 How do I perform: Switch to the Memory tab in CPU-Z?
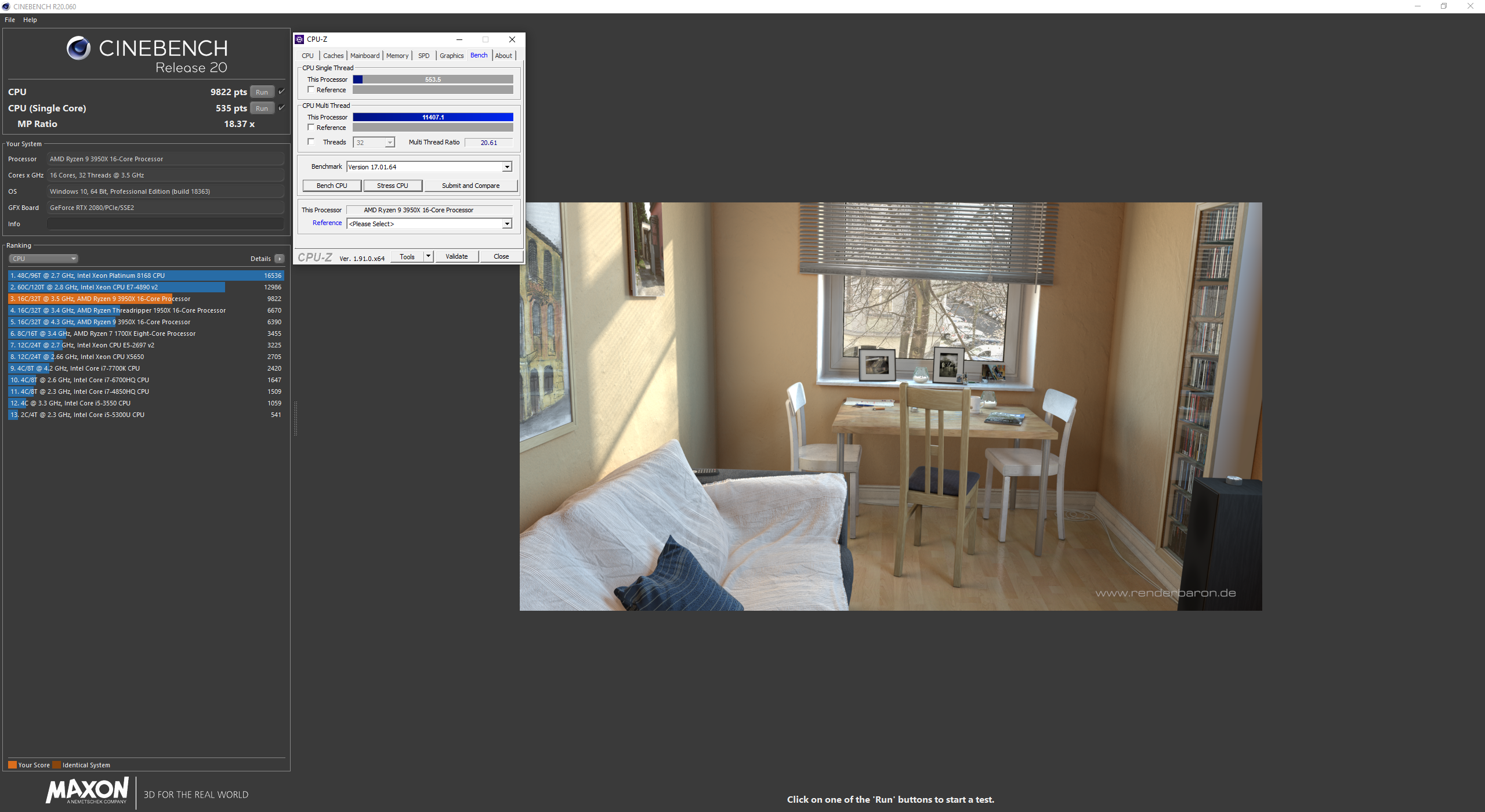(x=397, y=56)
